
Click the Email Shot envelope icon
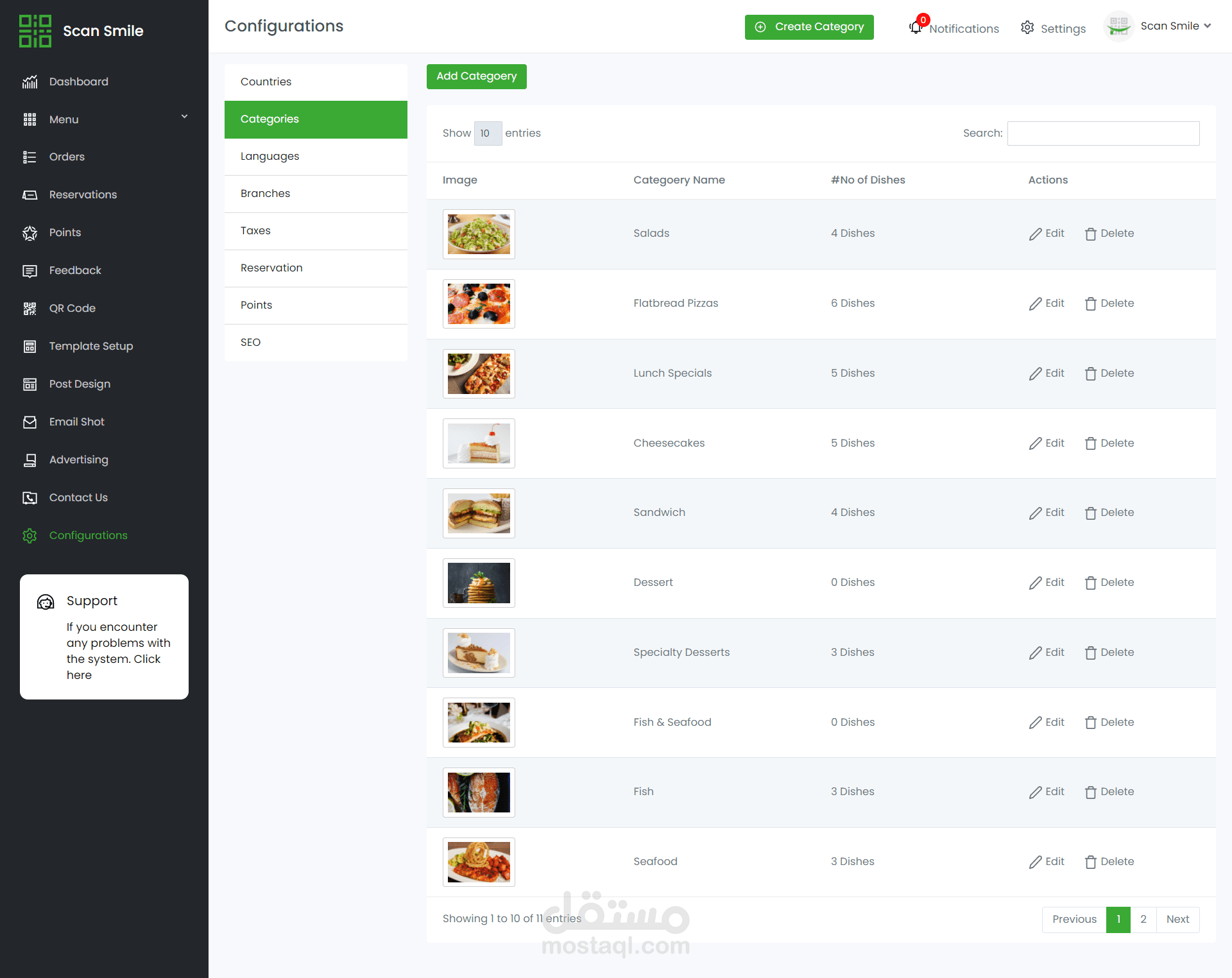coord(30,422)
